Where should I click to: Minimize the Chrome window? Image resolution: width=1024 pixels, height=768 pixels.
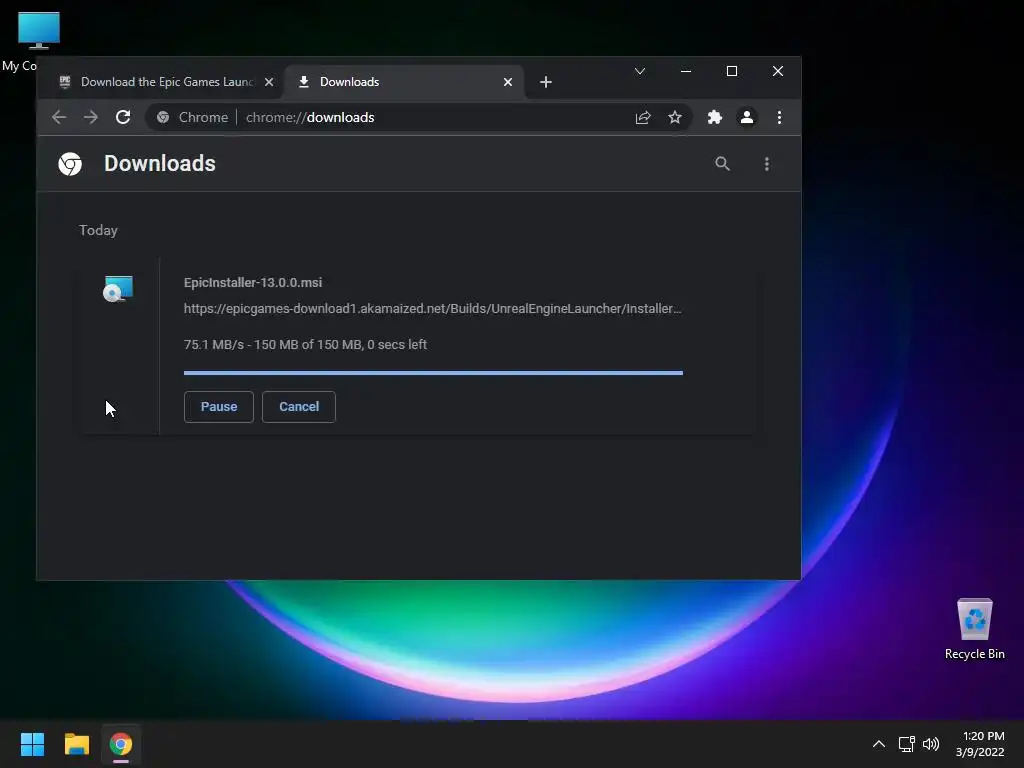point(686,71)
